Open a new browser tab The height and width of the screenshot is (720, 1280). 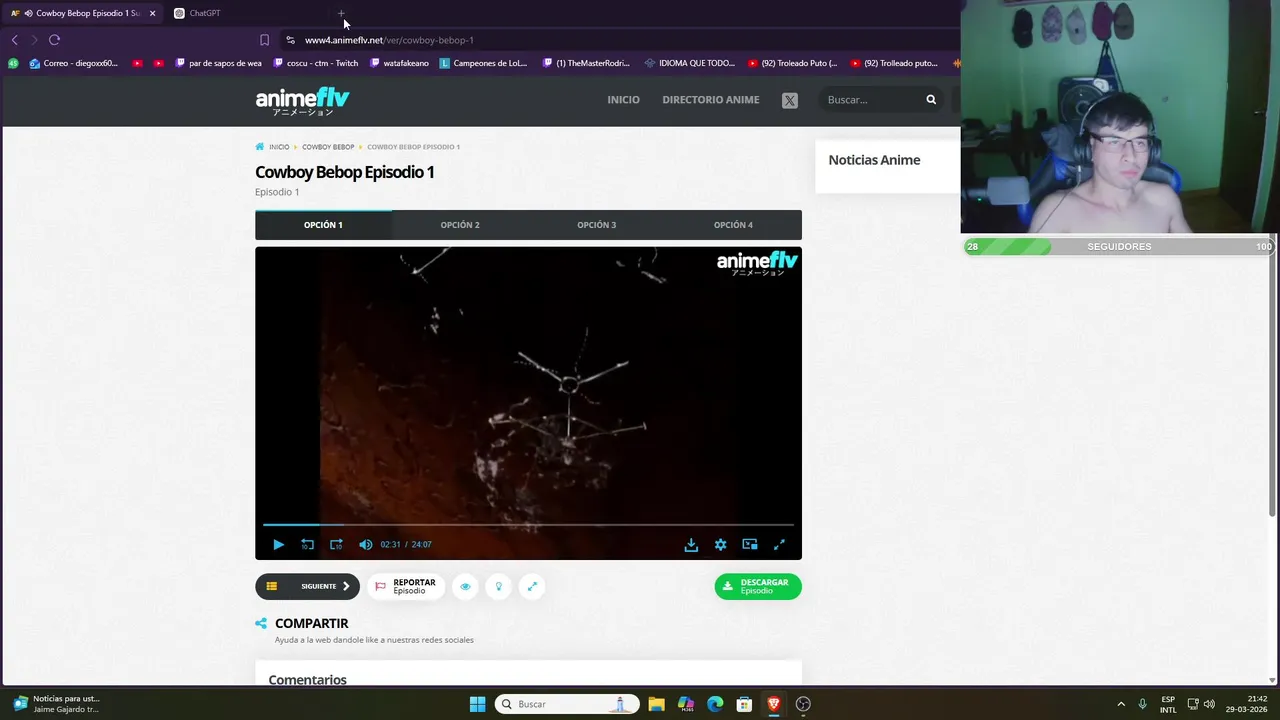pos(341,14)
